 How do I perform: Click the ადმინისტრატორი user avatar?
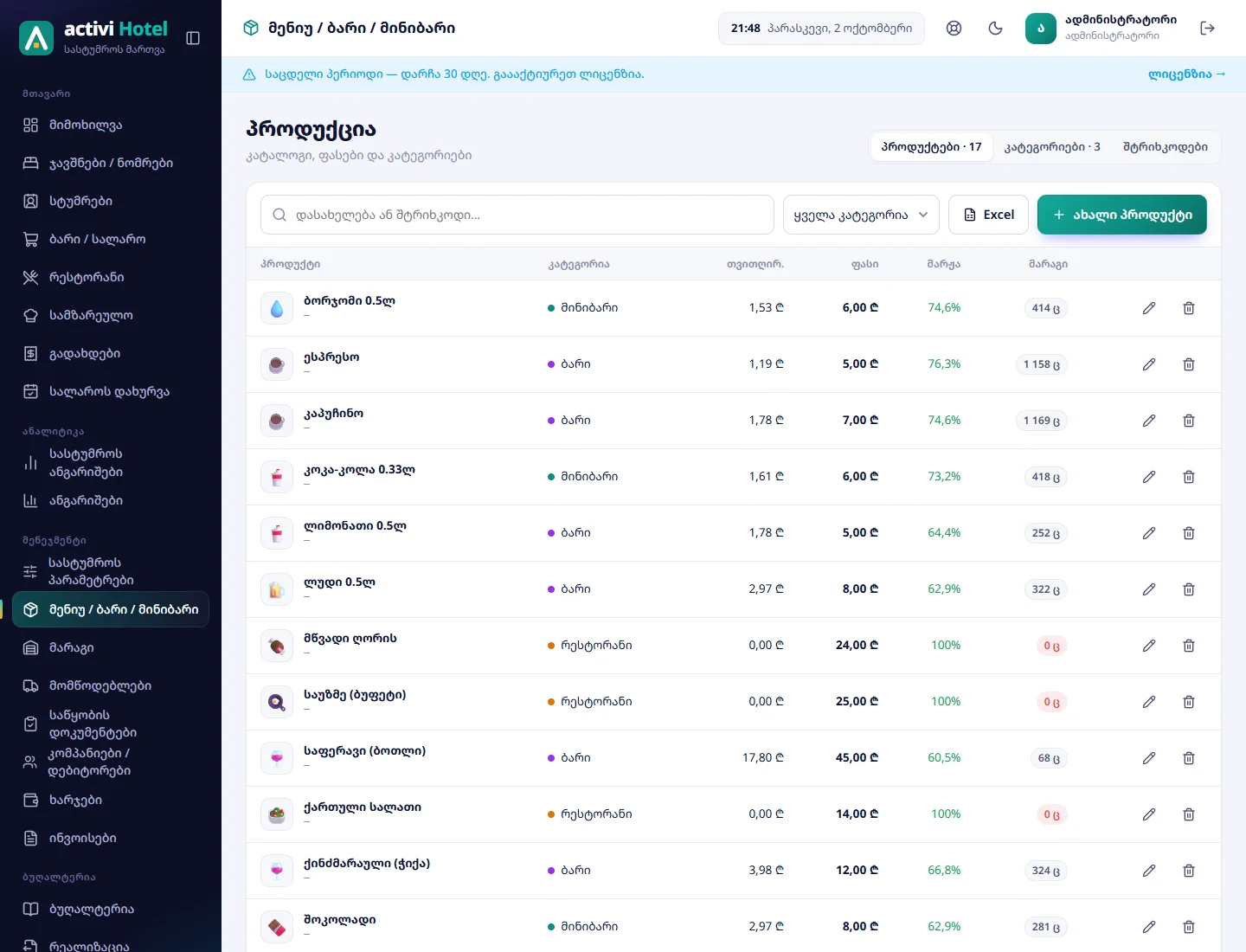tap(1041, 29)
